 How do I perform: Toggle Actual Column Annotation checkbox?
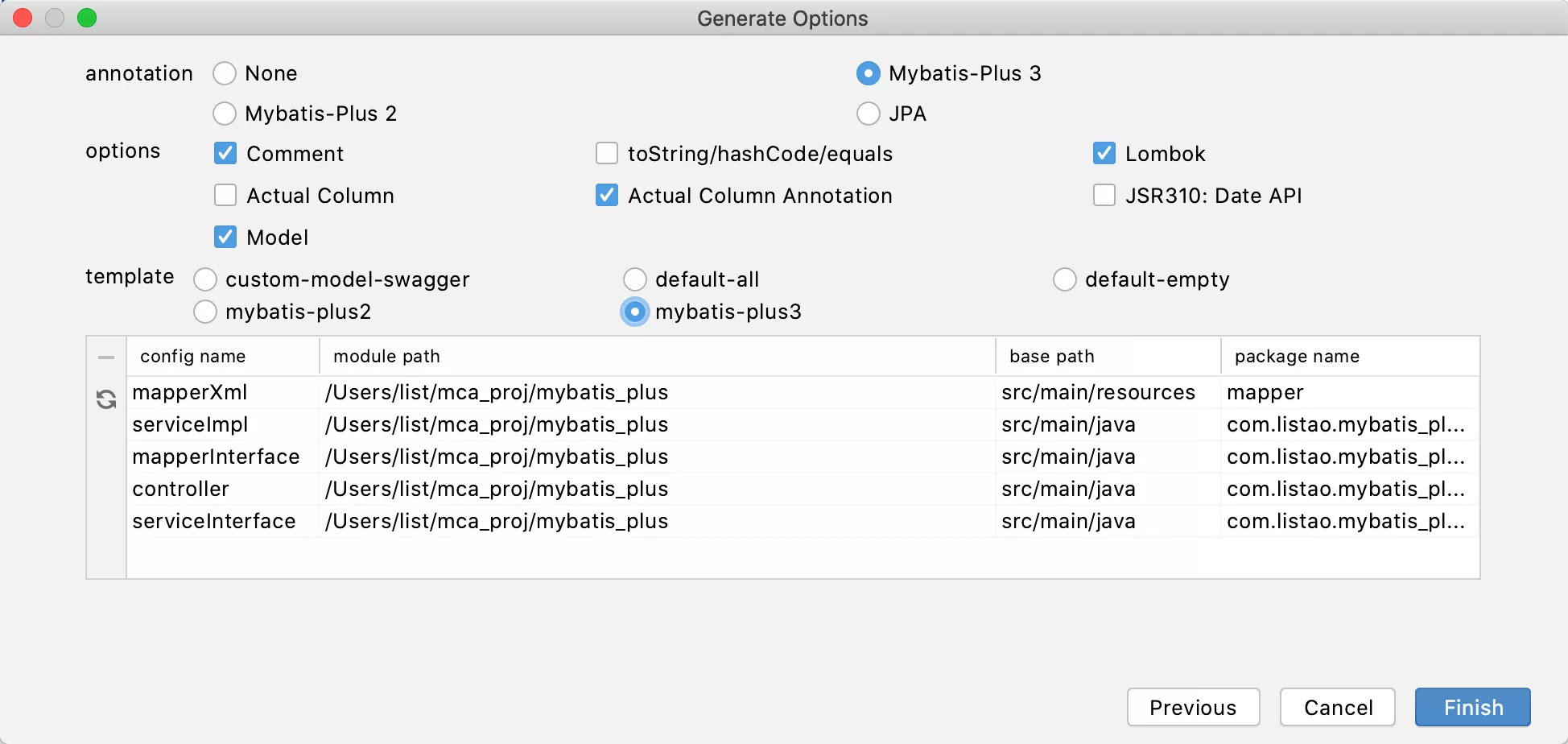(x=607, y=195)
